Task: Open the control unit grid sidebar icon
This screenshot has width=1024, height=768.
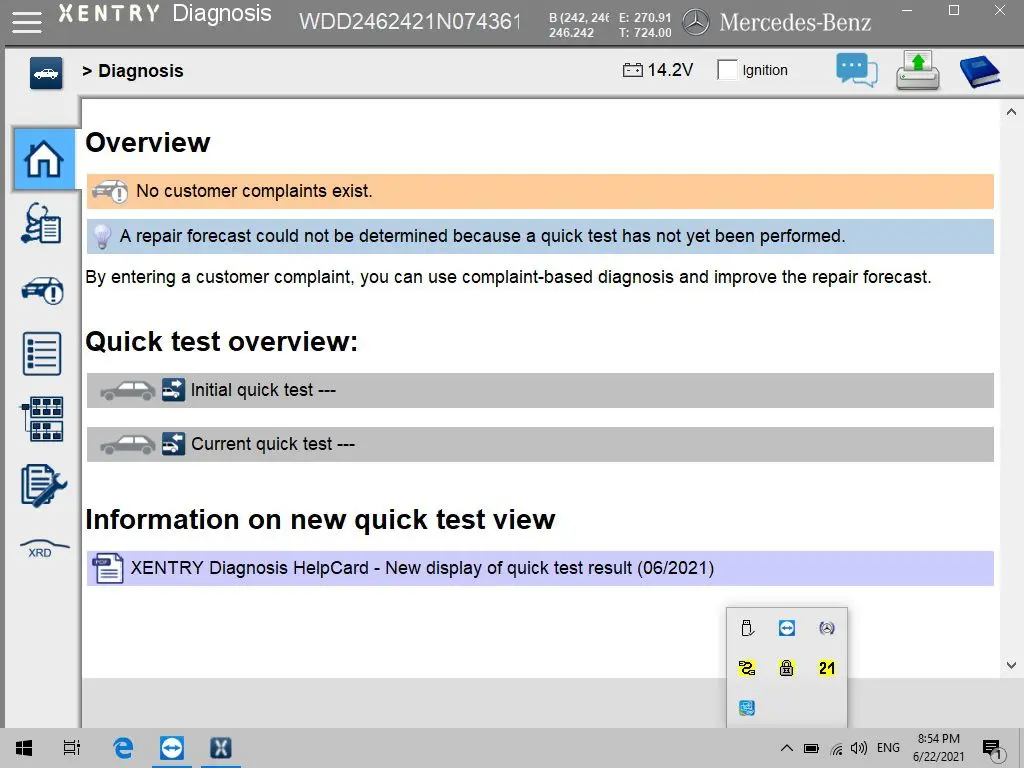Action: click(43, 419)
